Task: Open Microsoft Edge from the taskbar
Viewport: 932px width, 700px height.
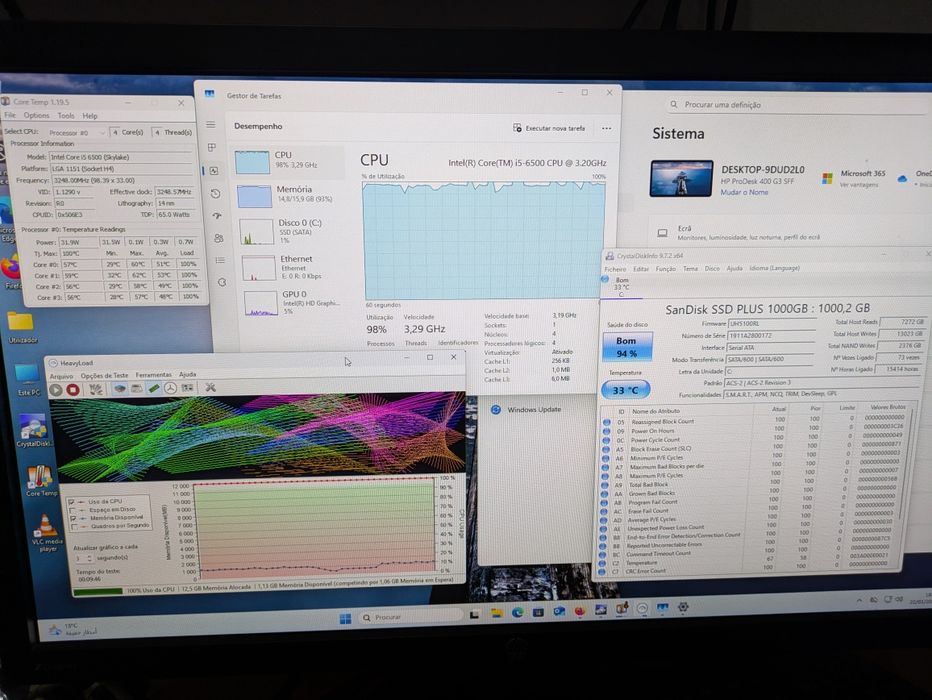Action: 518,613
